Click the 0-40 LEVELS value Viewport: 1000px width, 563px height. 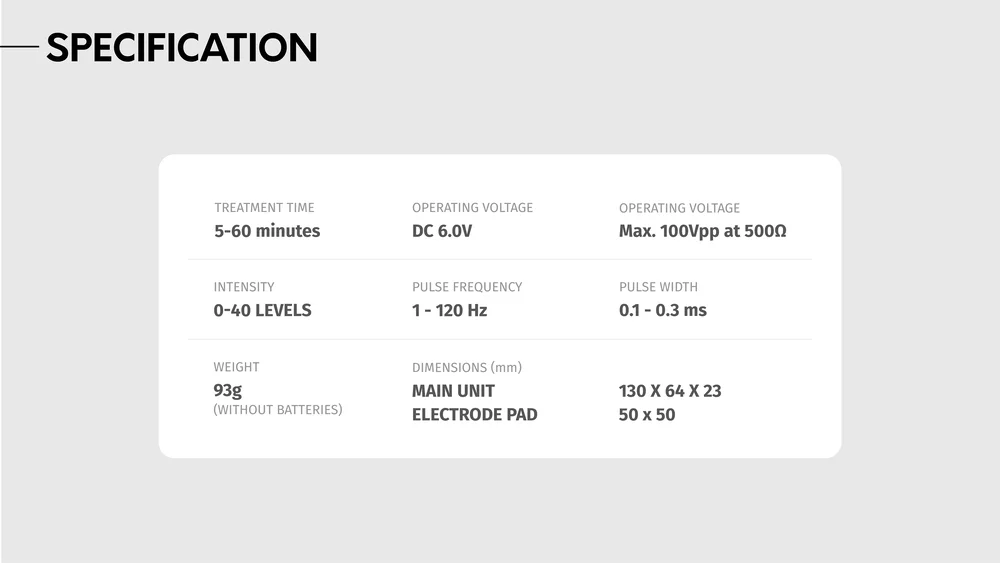262,311
